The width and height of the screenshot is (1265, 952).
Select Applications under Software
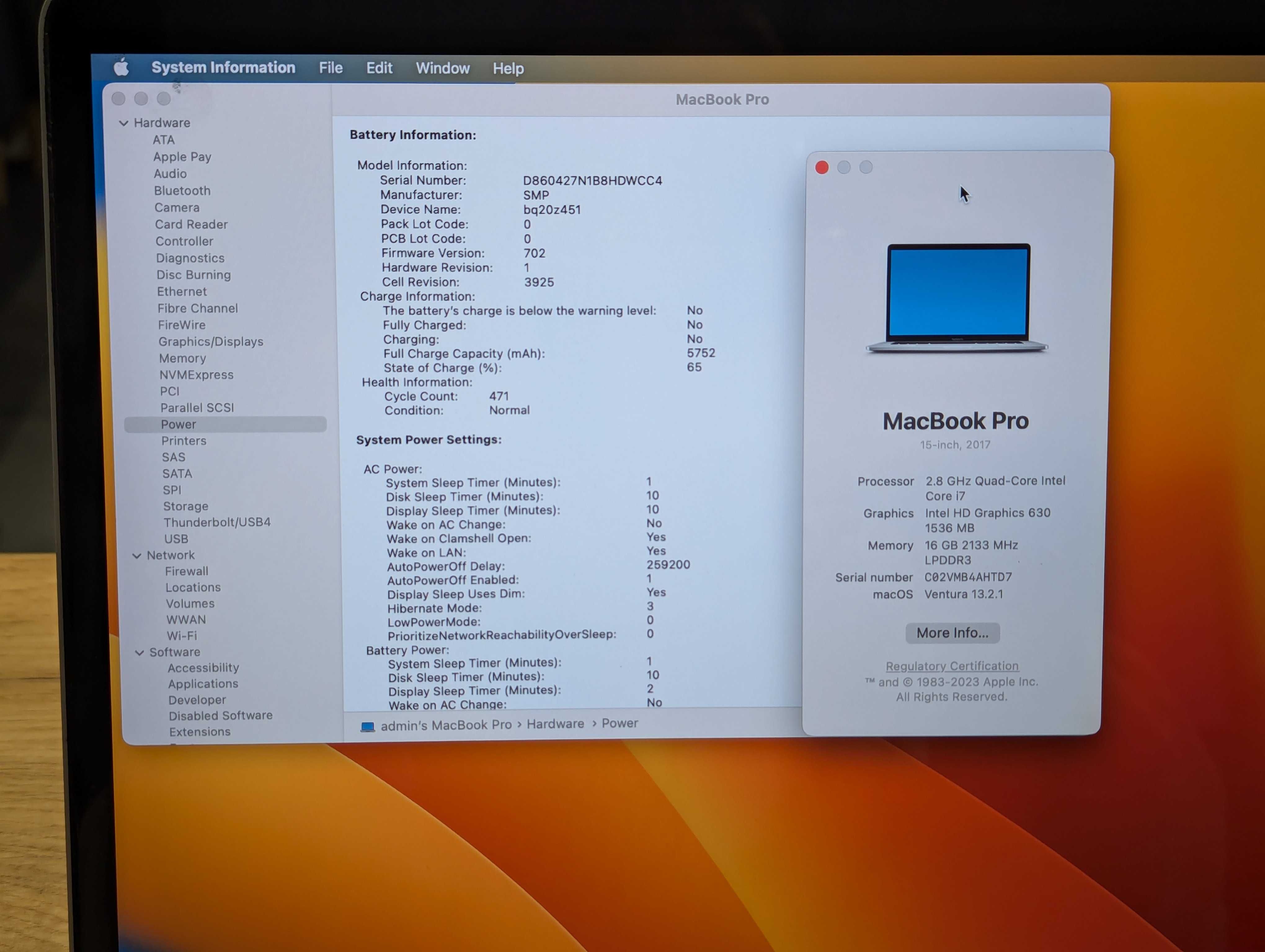pos(202,684)
